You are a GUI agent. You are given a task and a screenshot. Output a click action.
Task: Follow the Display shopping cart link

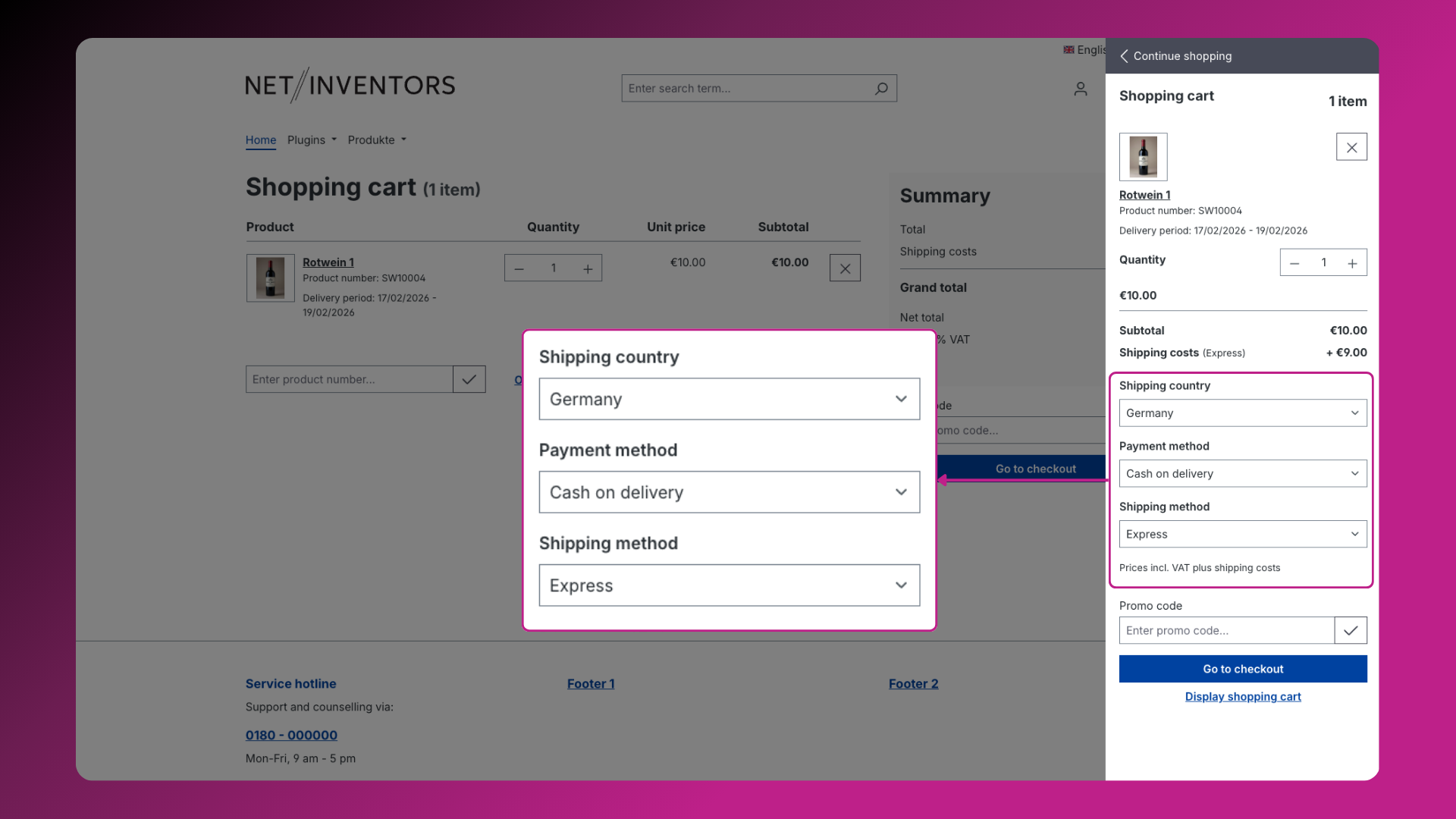1242,696
